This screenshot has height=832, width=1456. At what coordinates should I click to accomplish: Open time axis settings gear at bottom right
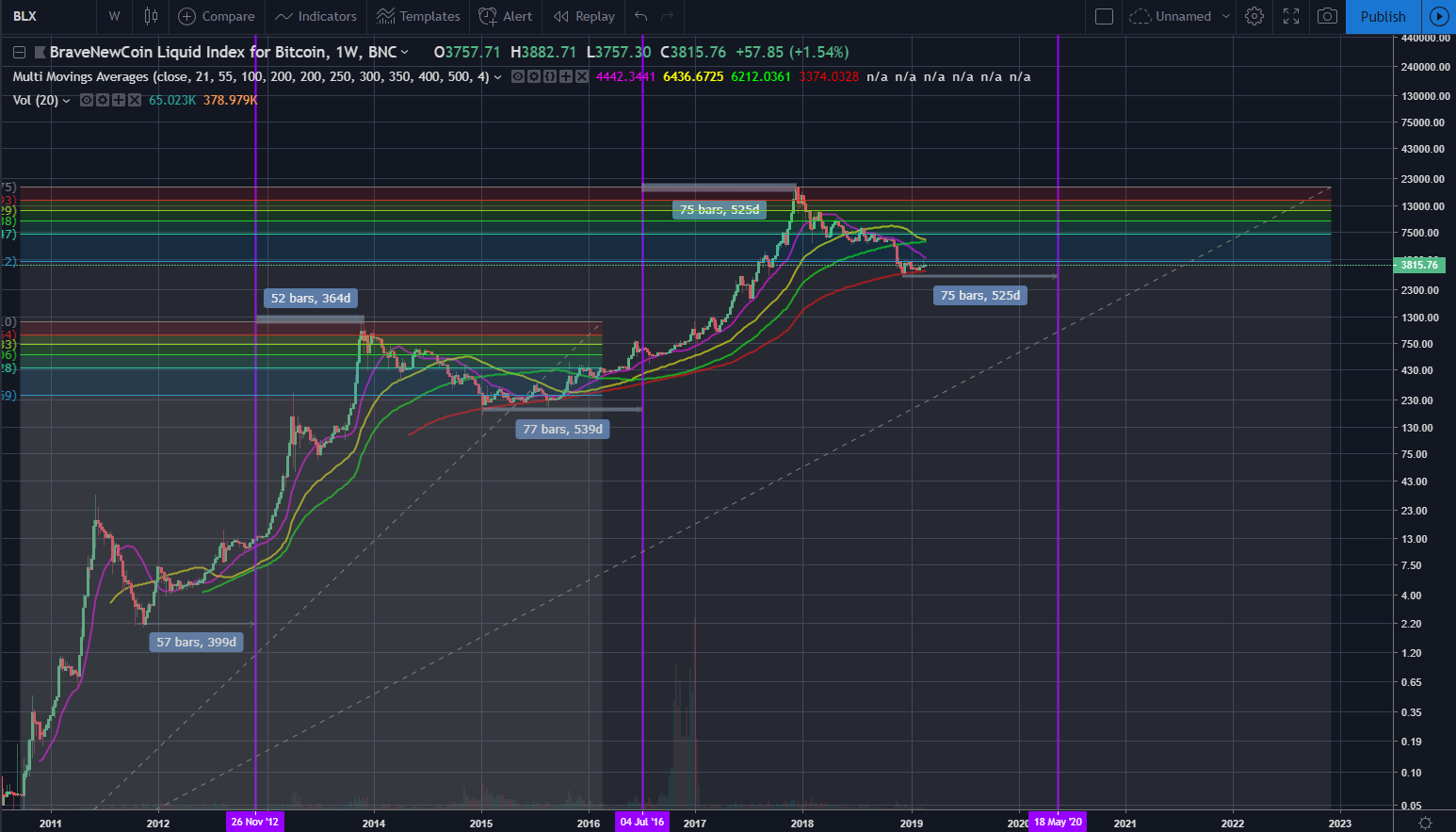1426,823
